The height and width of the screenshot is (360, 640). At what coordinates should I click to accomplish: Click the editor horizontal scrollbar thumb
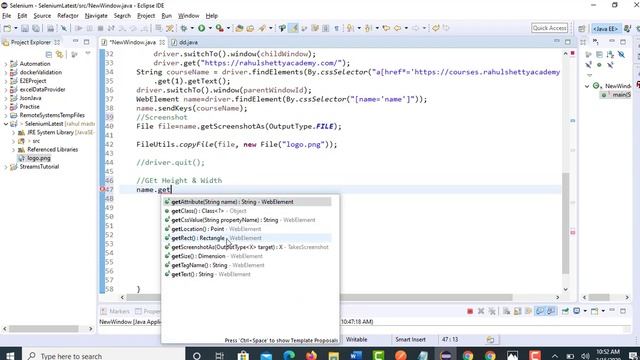(319, 297)
